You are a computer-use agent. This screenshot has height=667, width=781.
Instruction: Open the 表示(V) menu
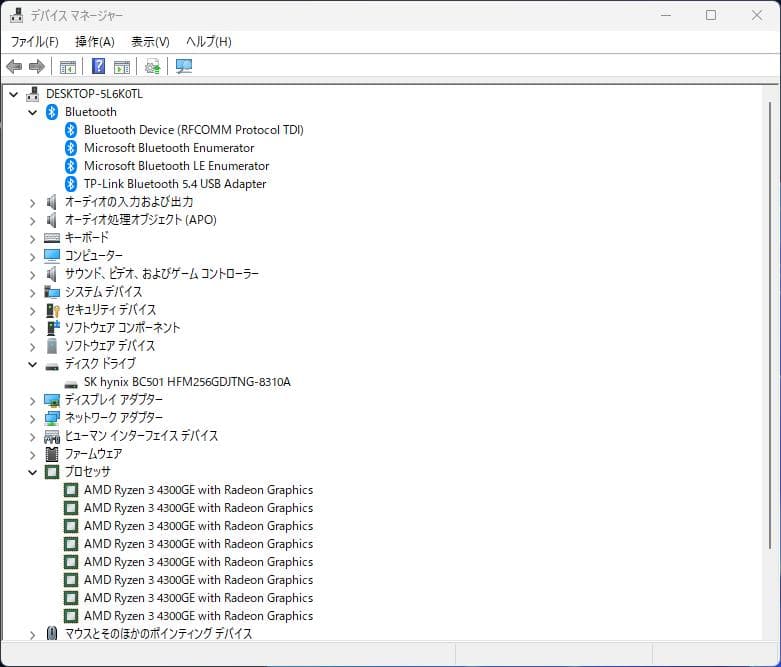tap(150, 41)
